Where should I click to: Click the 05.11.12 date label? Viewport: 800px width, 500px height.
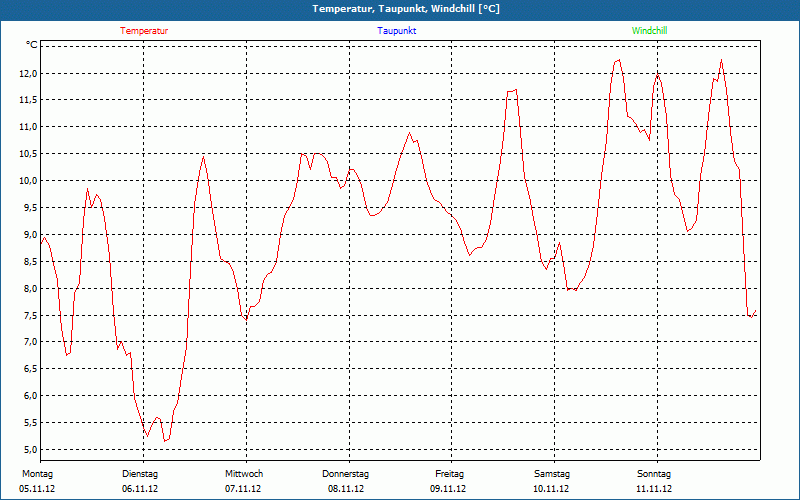37,489
